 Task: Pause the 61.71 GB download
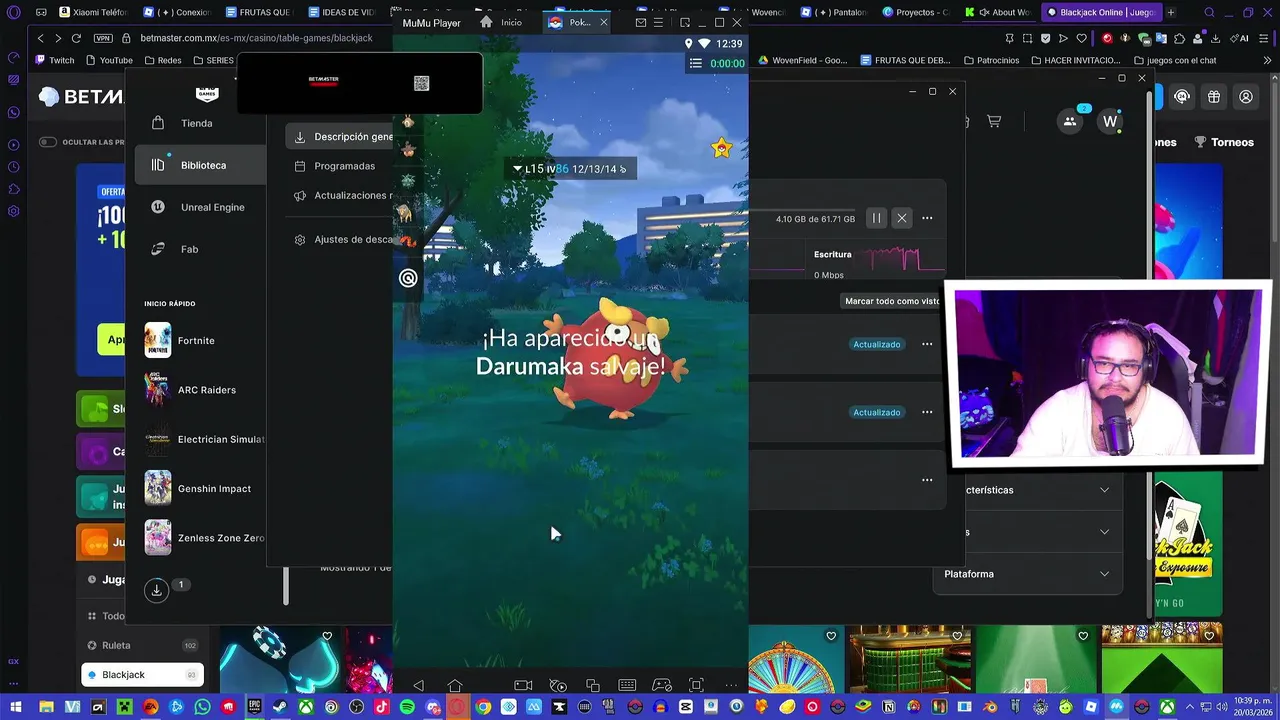tap(876, 218)
